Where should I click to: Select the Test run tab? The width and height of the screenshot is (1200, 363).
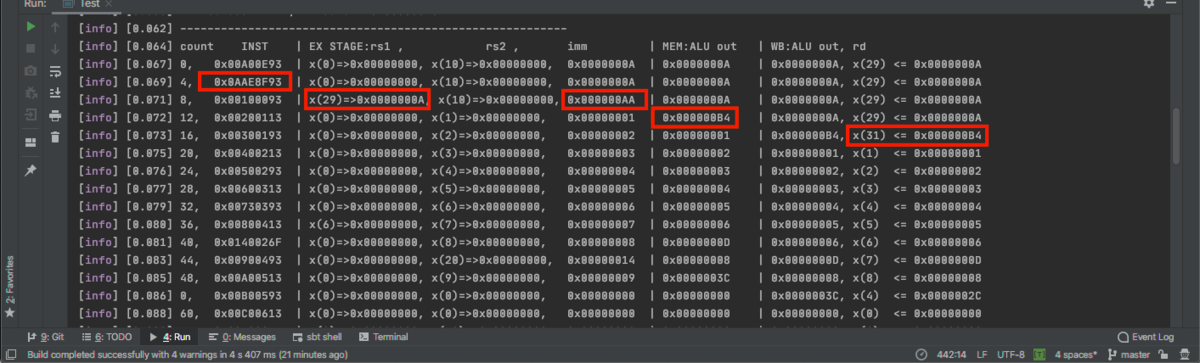pos(89,4)
